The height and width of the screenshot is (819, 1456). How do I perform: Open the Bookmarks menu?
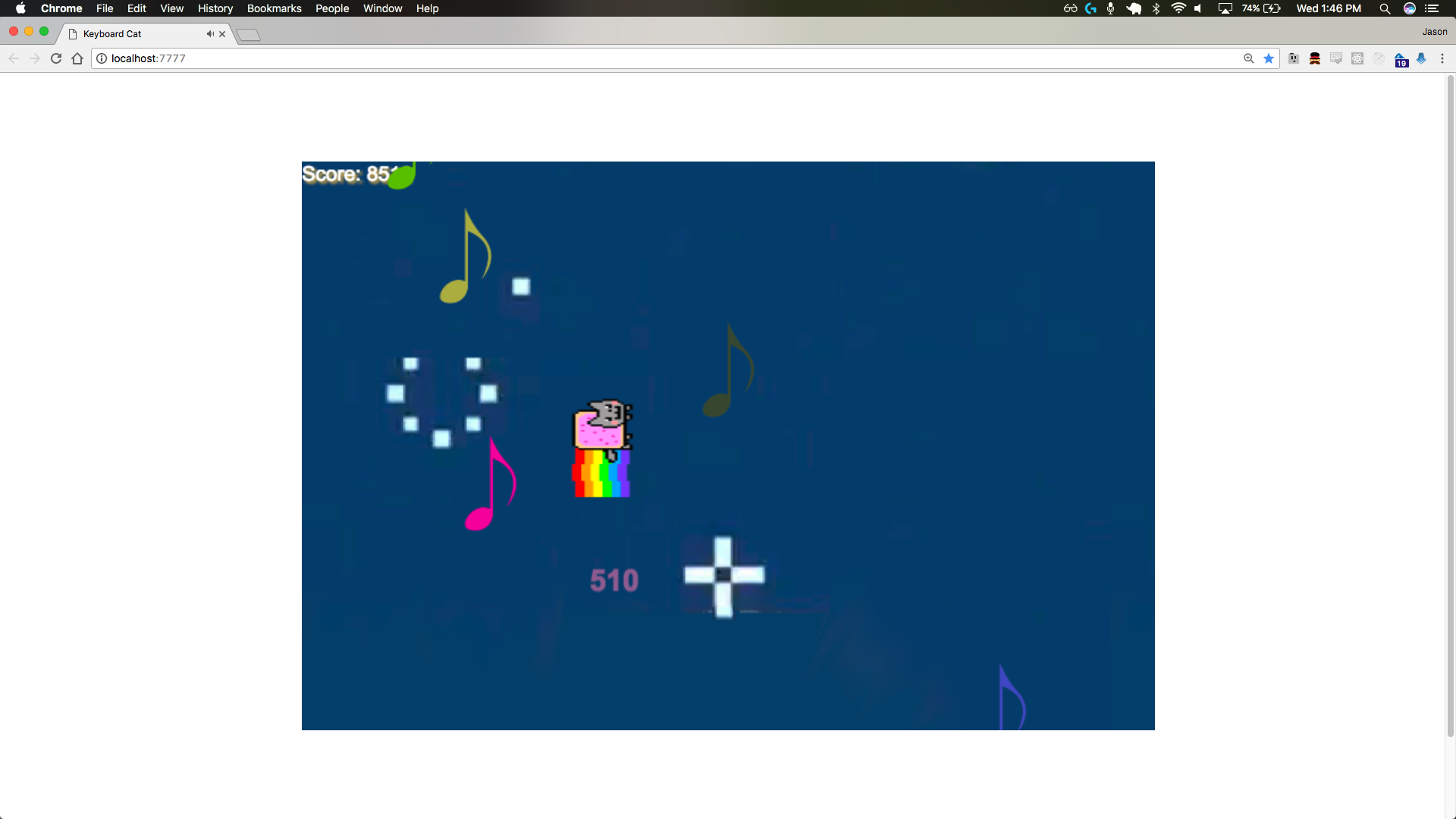(274, 8)
